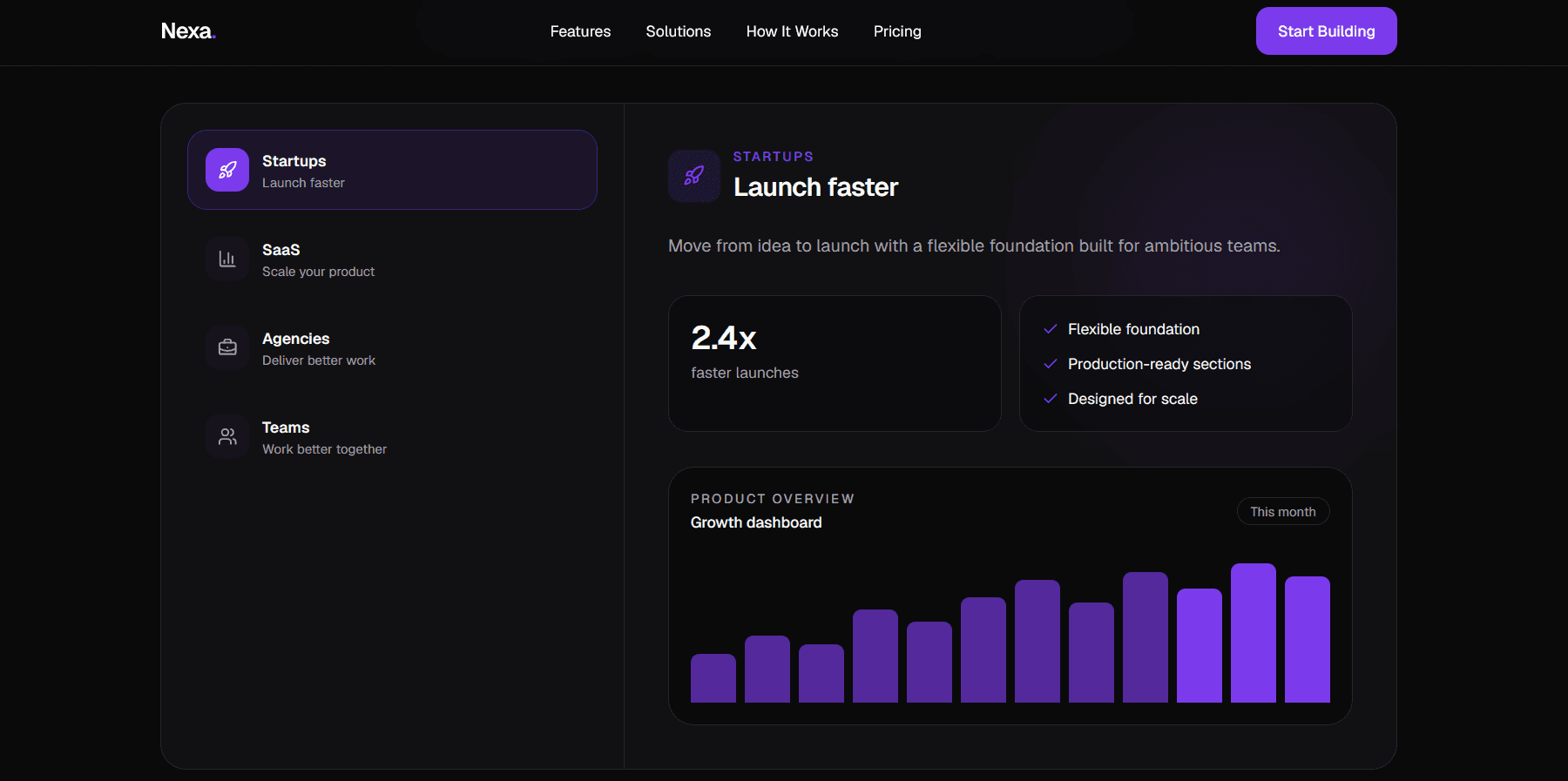
Task: Select the Agencies tab
Action: (x=392, y=347)
